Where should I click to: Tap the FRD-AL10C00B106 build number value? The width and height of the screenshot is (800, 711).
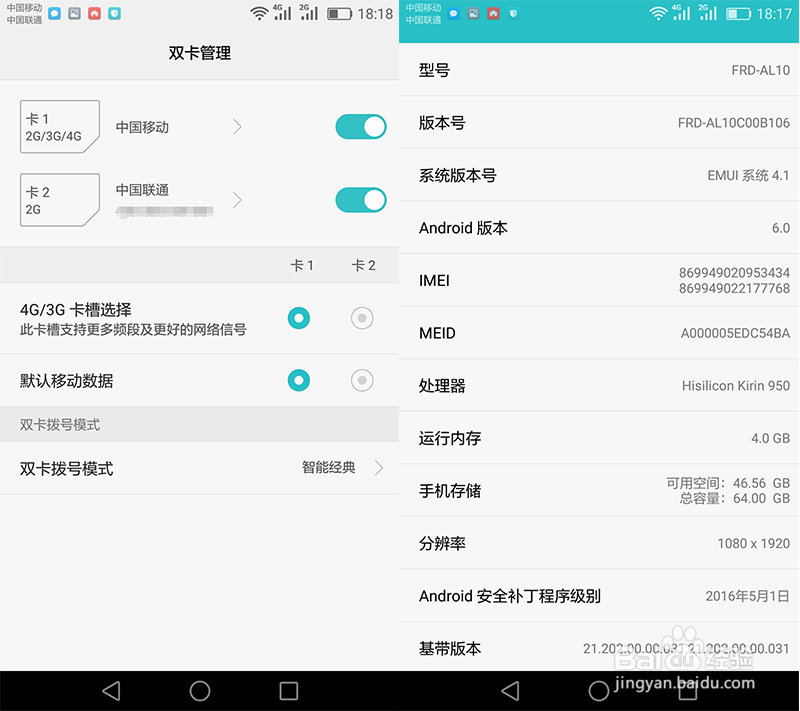click(x=734, y=123)
